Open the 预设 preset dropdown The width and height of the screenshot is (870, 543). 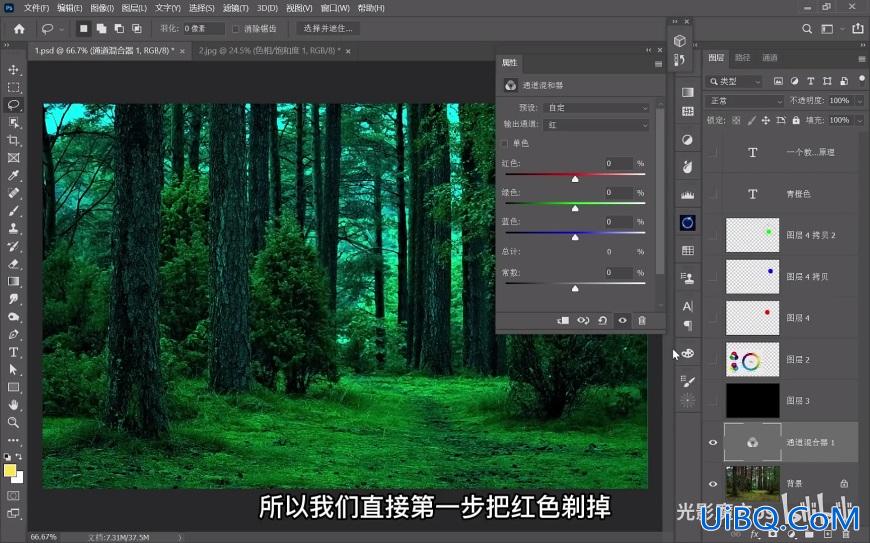[x=597, y=108]
